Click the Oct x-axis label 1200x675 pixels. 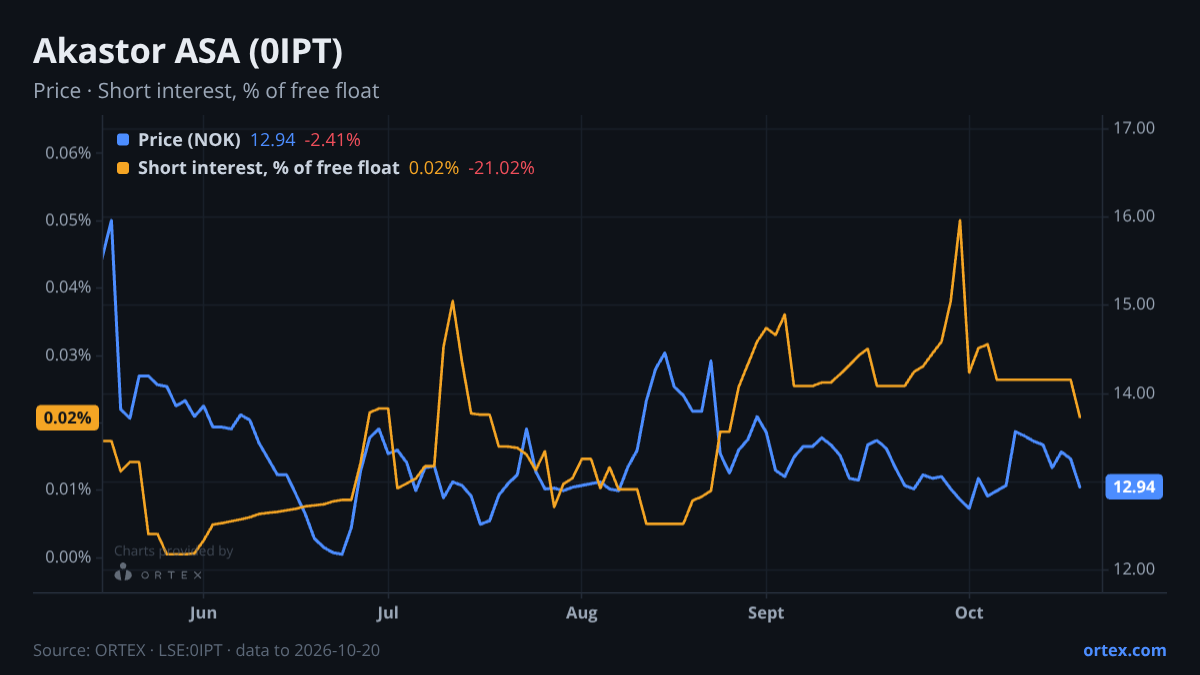coord(969,612)
